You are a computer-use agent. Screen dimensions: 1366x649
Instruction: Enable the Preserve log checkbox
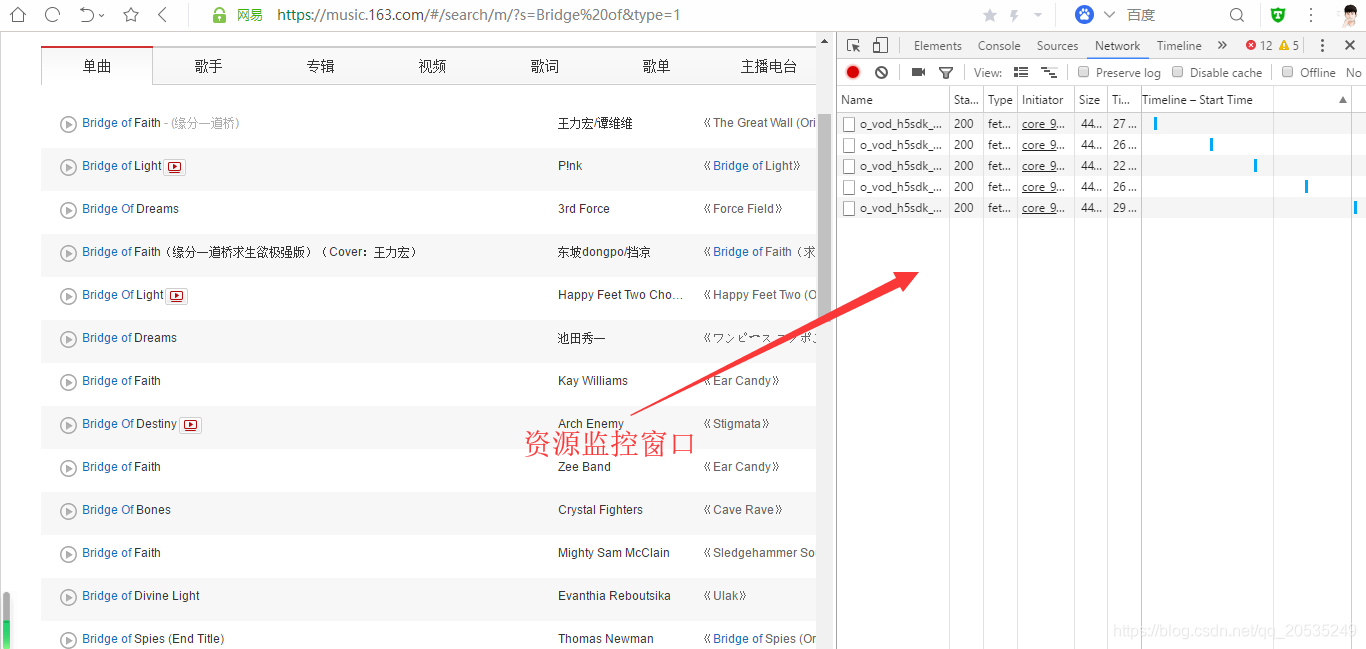(1083, 72)
